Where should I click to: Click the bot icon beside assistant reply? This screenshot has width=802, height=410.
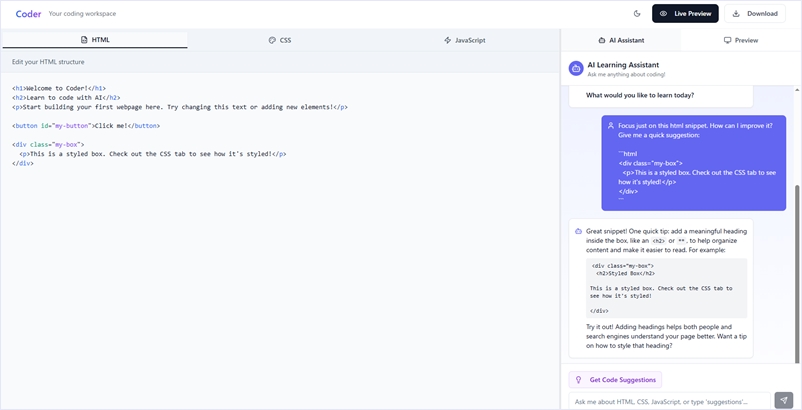pos(578,231)
